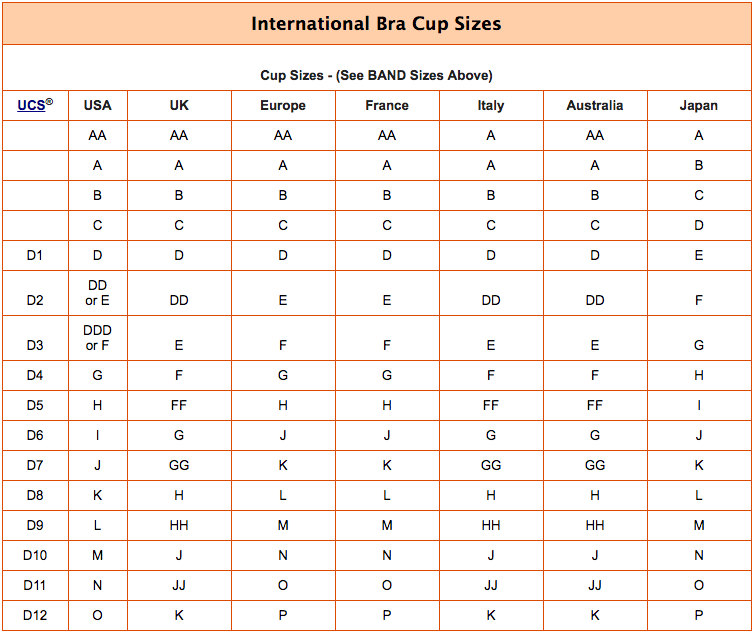Select the USA column header
The height and width of the screenshot is (632, 754).
[98, 105]
